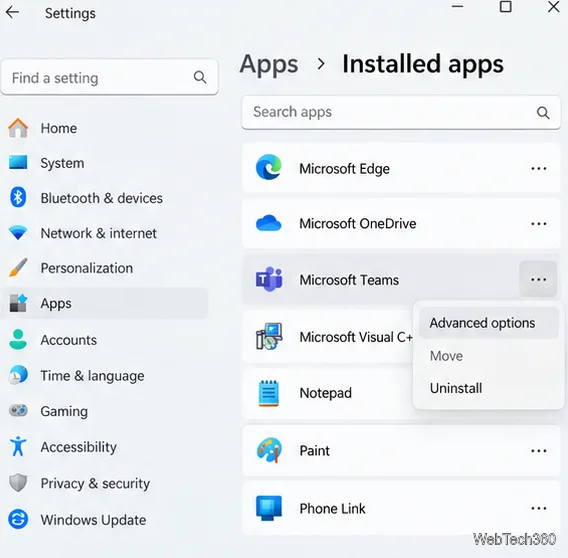This screenshot has width=568, height=558.
Task: Click the Home house icon
Action: pyautogui.click(x=18, y=128)
